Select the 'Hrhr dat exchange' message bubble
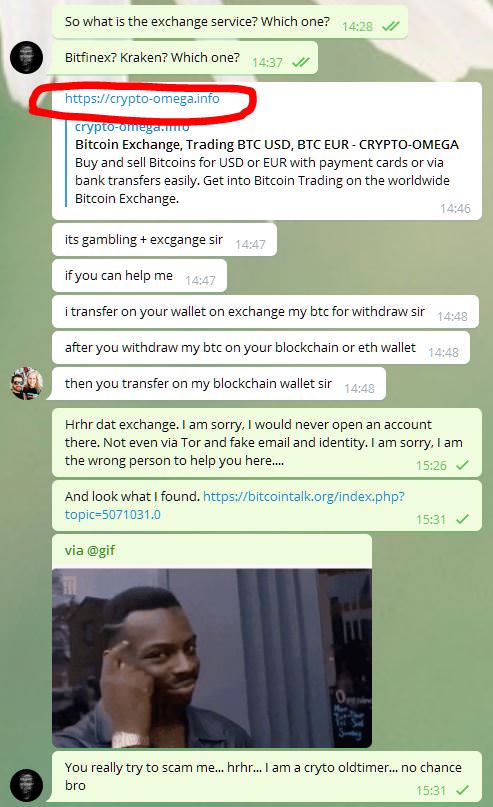This screenshot has width=493, height=807. pos(267,443)
